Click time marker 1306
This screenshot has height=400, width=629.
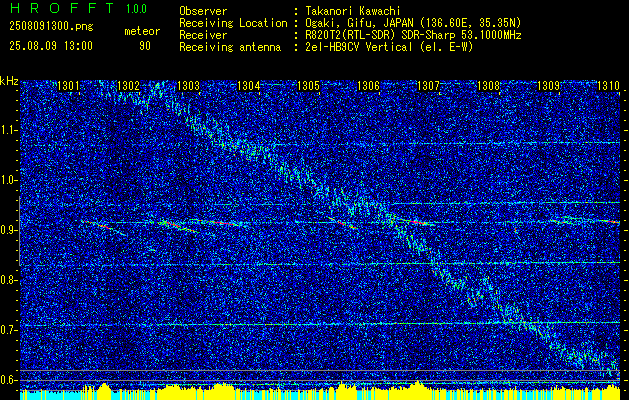(x=369, y=86)
